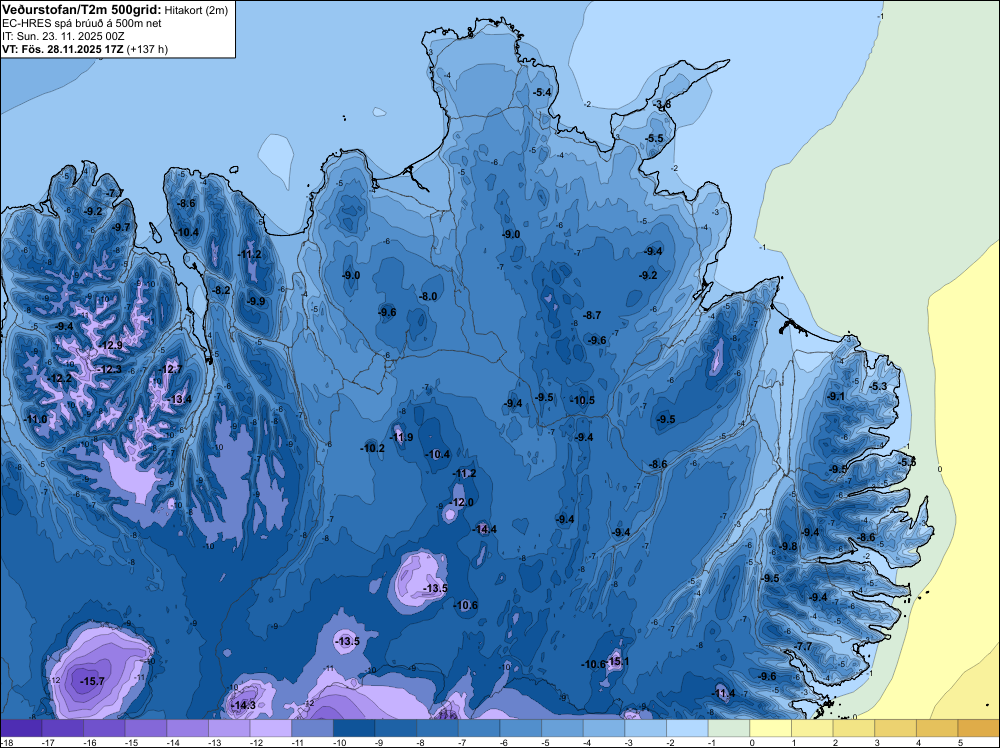
Task: Click the initial time 'IT: Sun. 23. 11. 2025 00Z'
Action: (x=64, y=36)
